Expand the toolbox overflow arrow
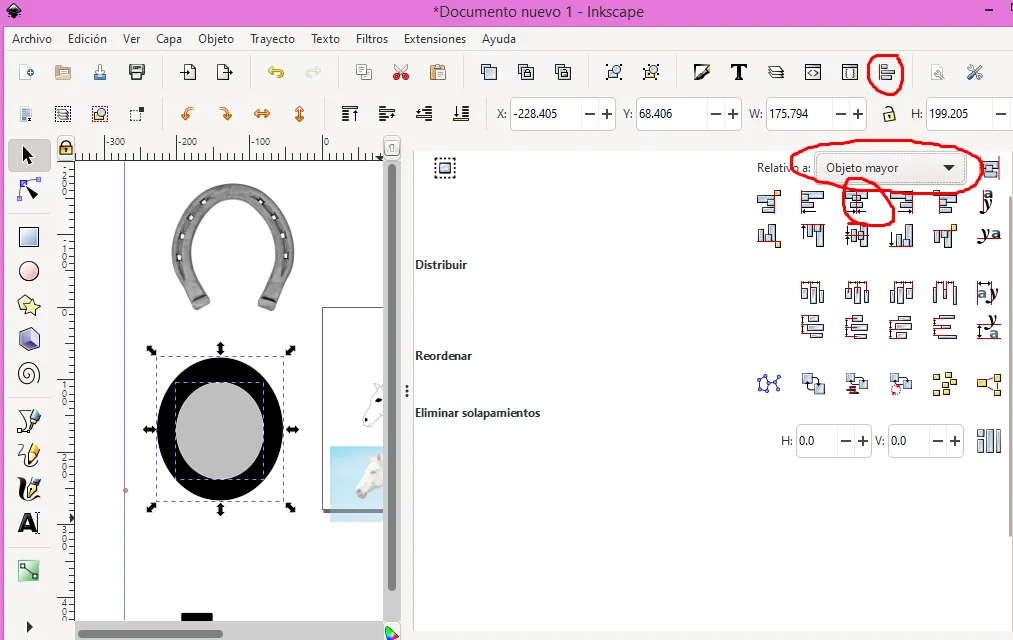This screenshot has width=1013, height=640. tap(29, 627)
